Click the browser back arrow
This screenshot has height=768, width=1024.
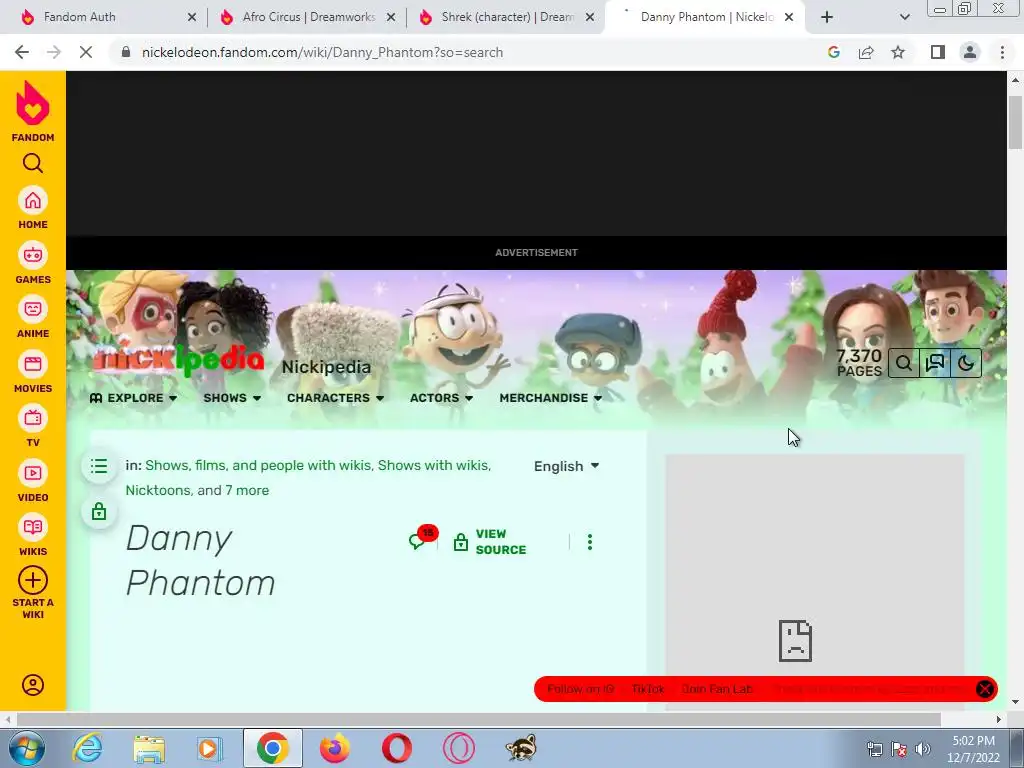[22, 52]
